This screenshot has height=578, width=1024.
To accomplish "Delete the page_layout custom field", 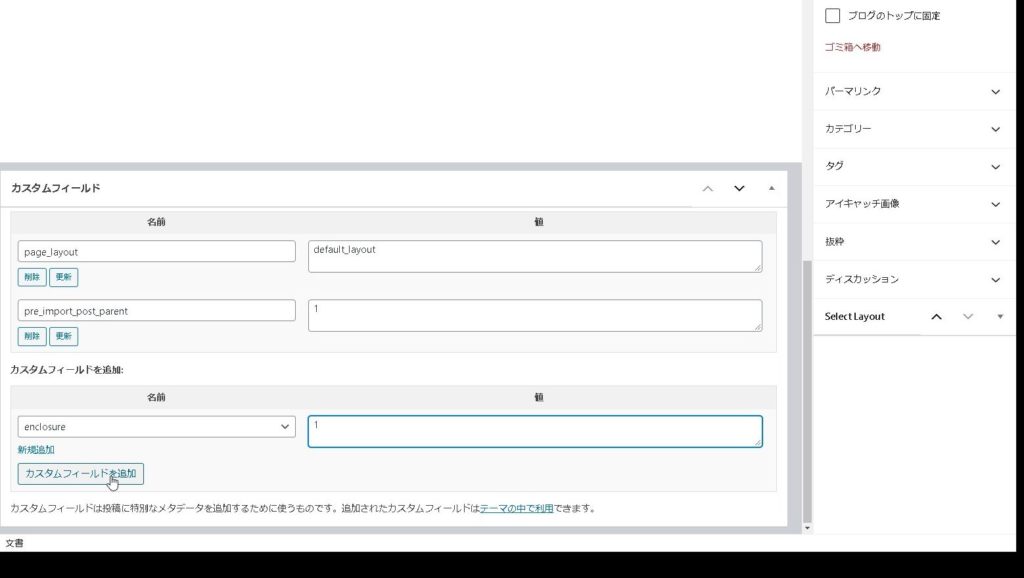I will 32,277.
